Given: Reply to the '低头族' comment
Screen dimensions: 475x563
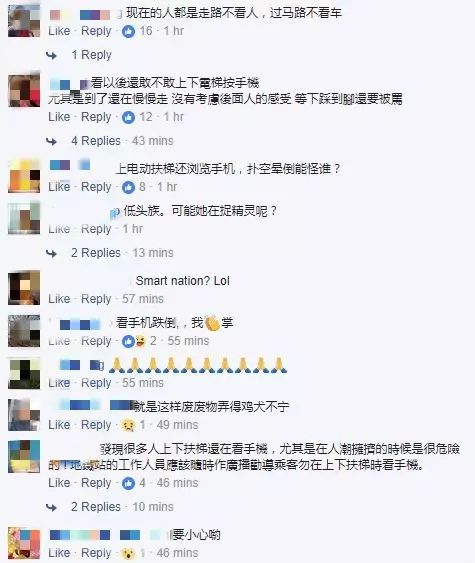Looking at the screenshot, I should [96, 229].
